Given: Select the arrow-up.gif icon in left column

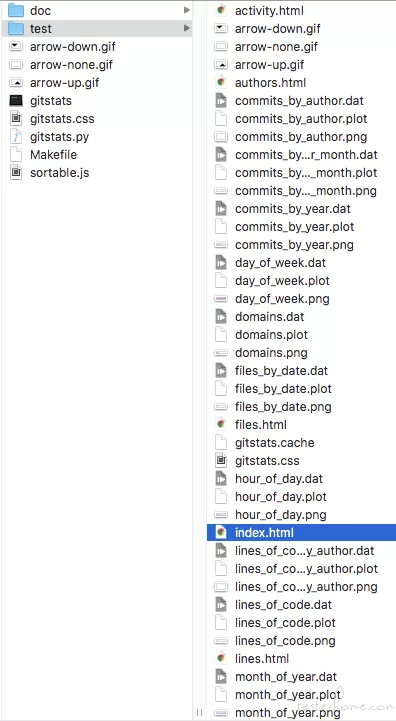Looking at the screenshot, I should pos(16,83).
